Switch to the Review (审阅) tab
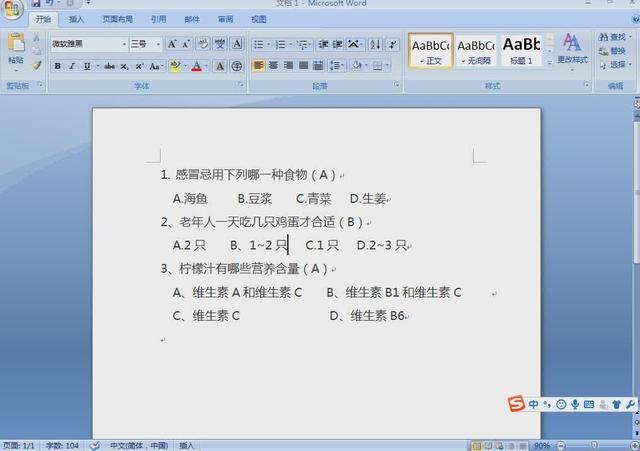Screen dimensions: 640x451 (225, 19)
